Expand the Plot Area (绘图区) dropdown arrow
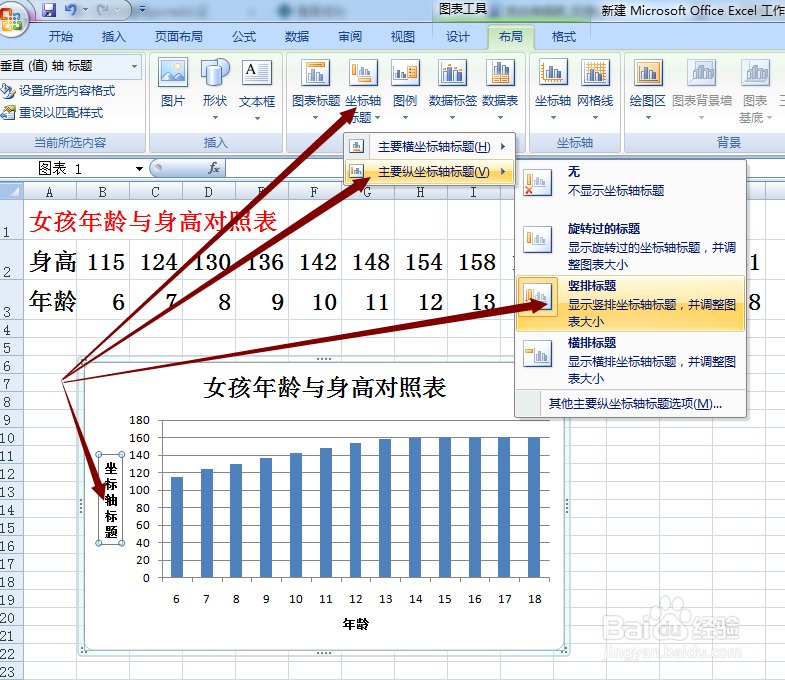Screen dimensions: 785x680 point(648,118)
